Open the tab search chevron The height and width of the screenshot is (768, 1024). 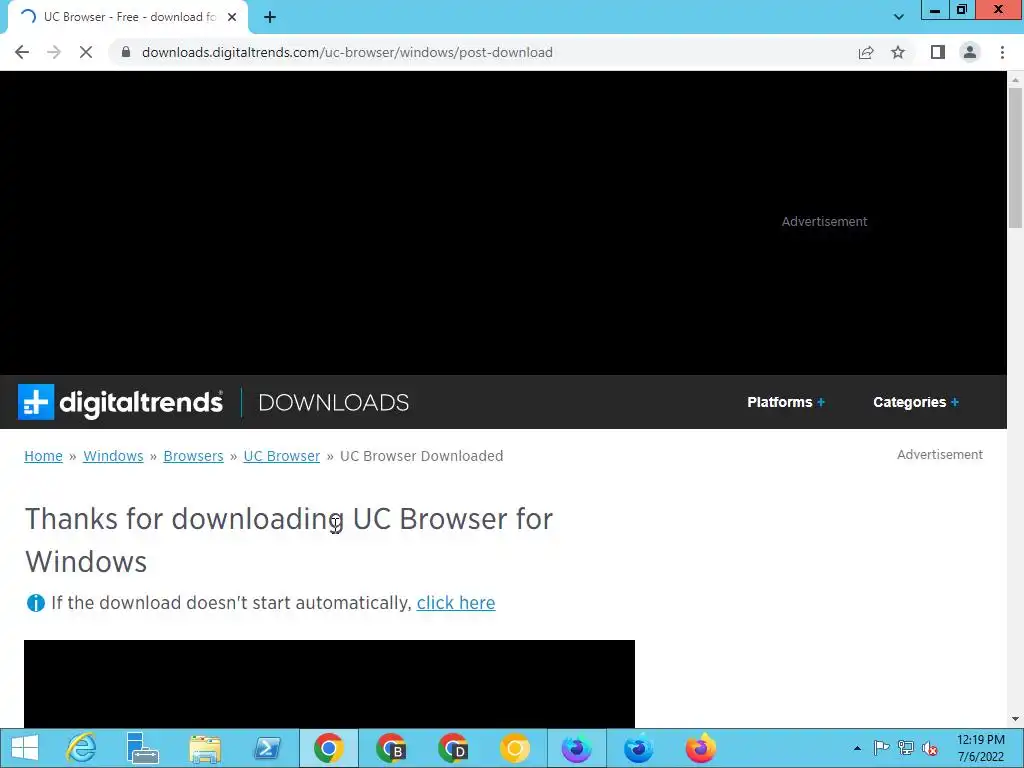pyautogui.click(x=899, y=18)
